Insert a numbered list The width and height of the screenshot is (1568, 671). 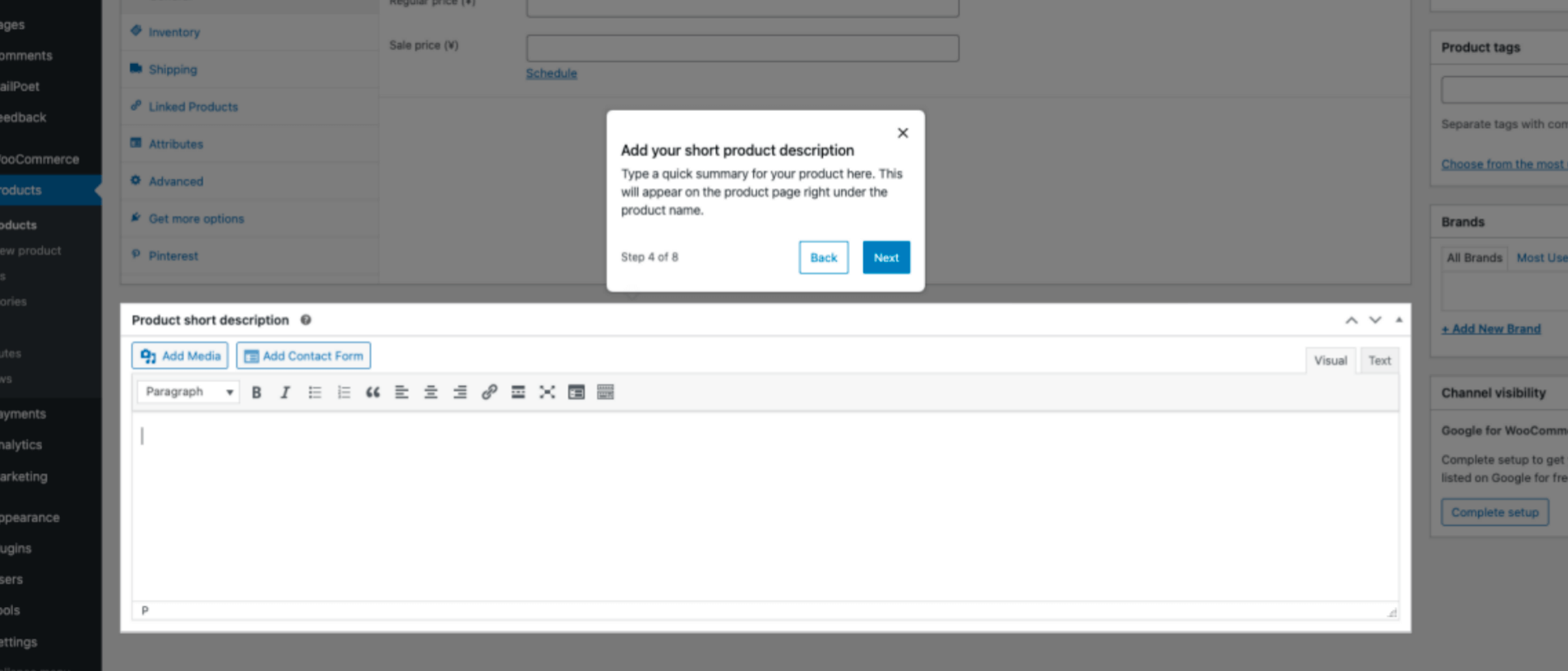(344, 392)
